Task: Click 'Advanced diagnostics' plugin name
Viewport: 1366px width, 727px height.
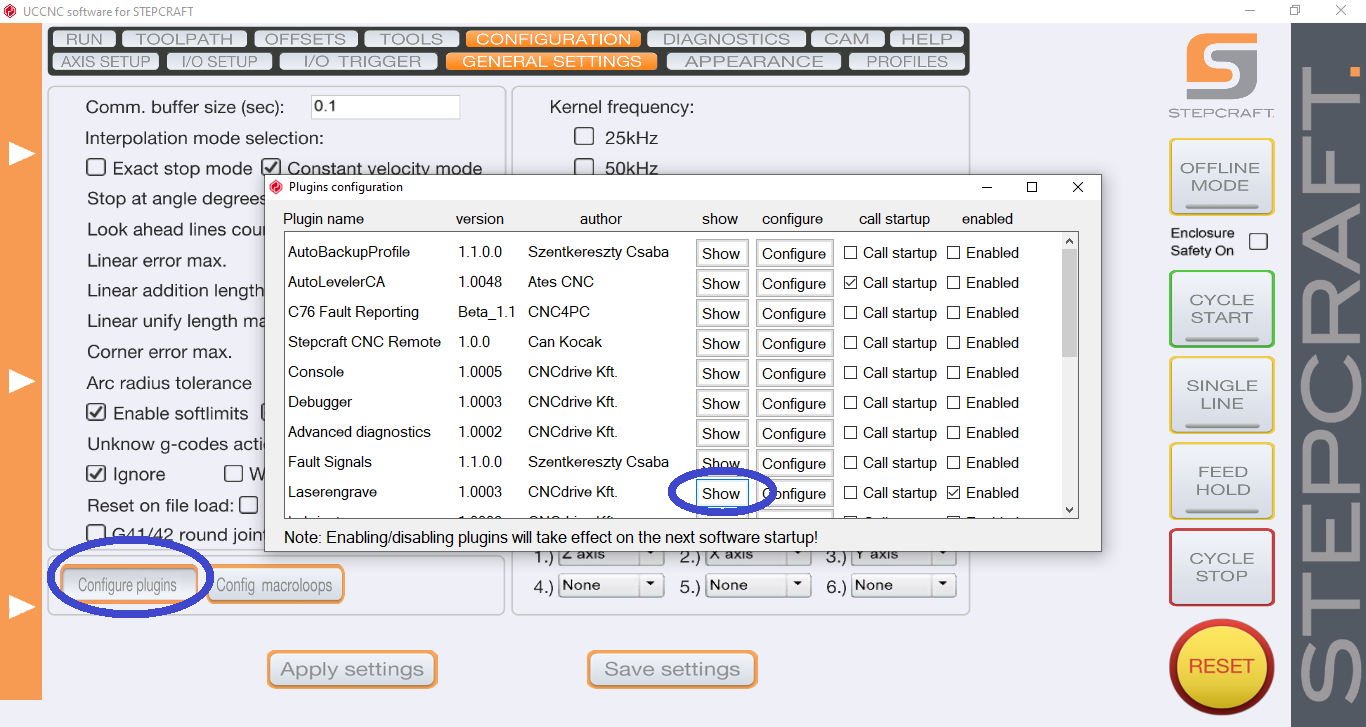Action: tap(359, 432)
